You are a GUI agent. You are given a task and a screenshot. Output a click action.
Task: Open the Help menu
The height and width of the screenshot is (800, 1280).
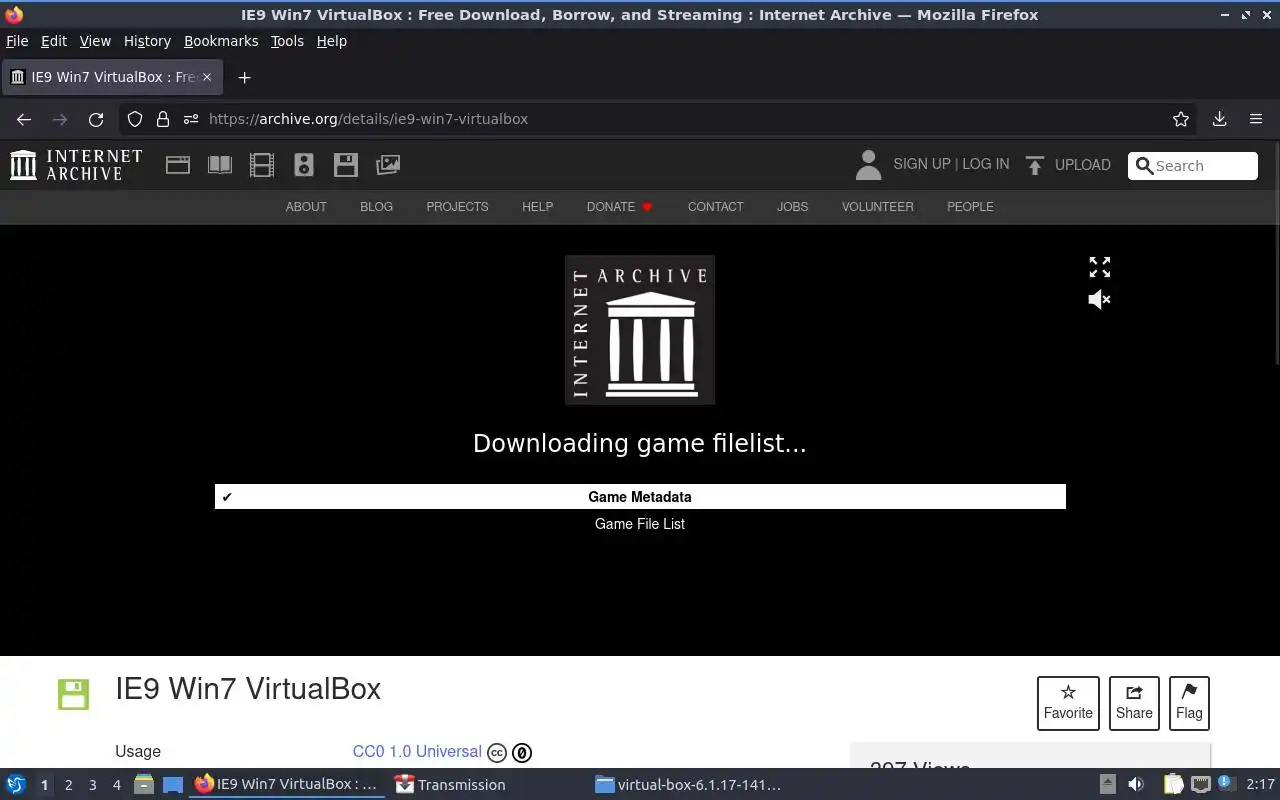(332, 41)
